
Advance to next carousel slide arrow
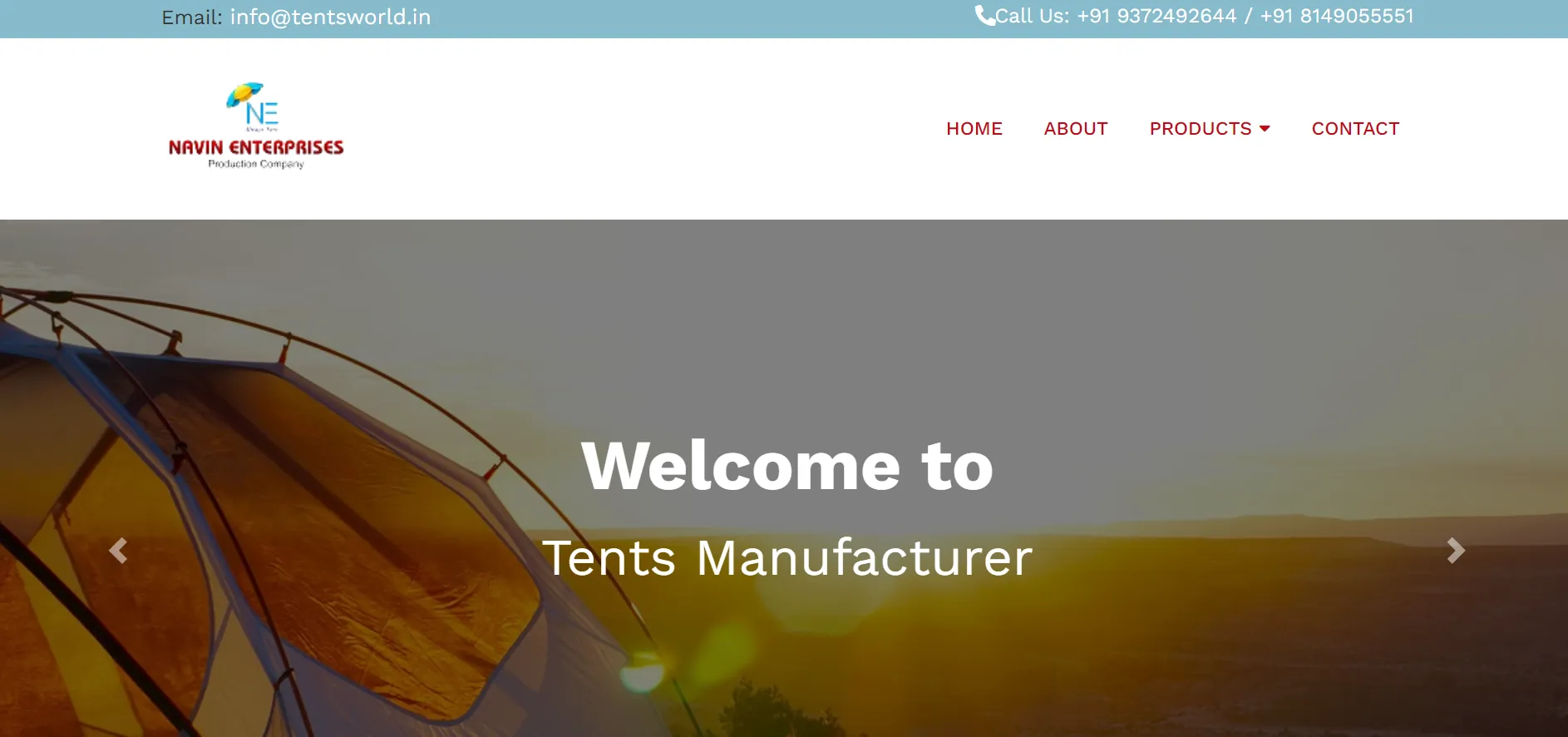[x=1456, y=551]
